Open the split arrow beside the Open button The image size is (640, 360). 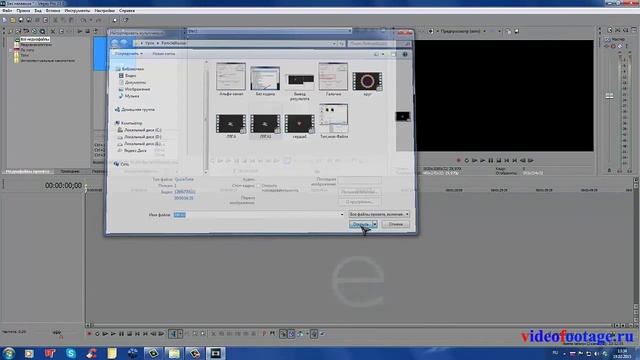(x=375, y=224)
